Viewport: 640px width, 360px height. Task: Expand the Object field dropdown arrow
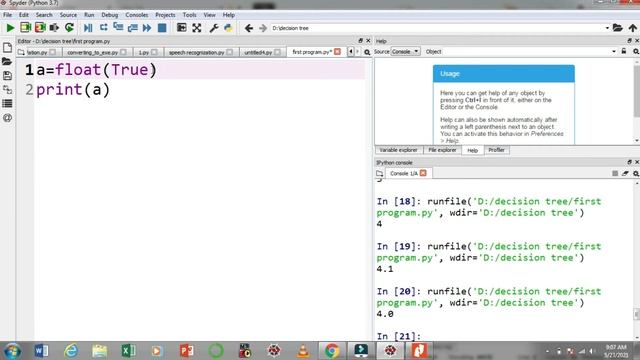pos(613,51)
